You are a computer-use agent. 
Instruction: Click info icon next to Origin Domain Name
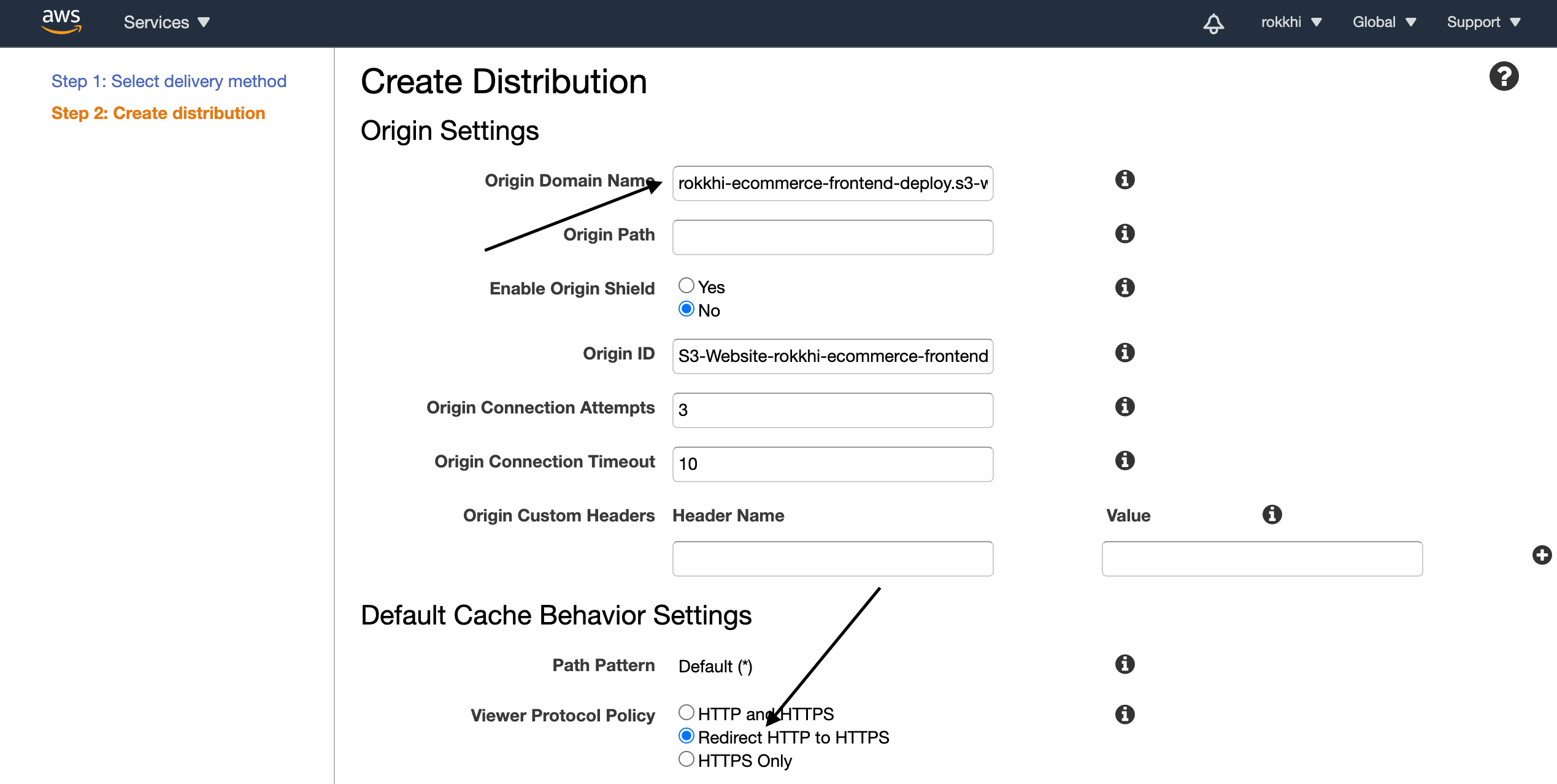1124,180
